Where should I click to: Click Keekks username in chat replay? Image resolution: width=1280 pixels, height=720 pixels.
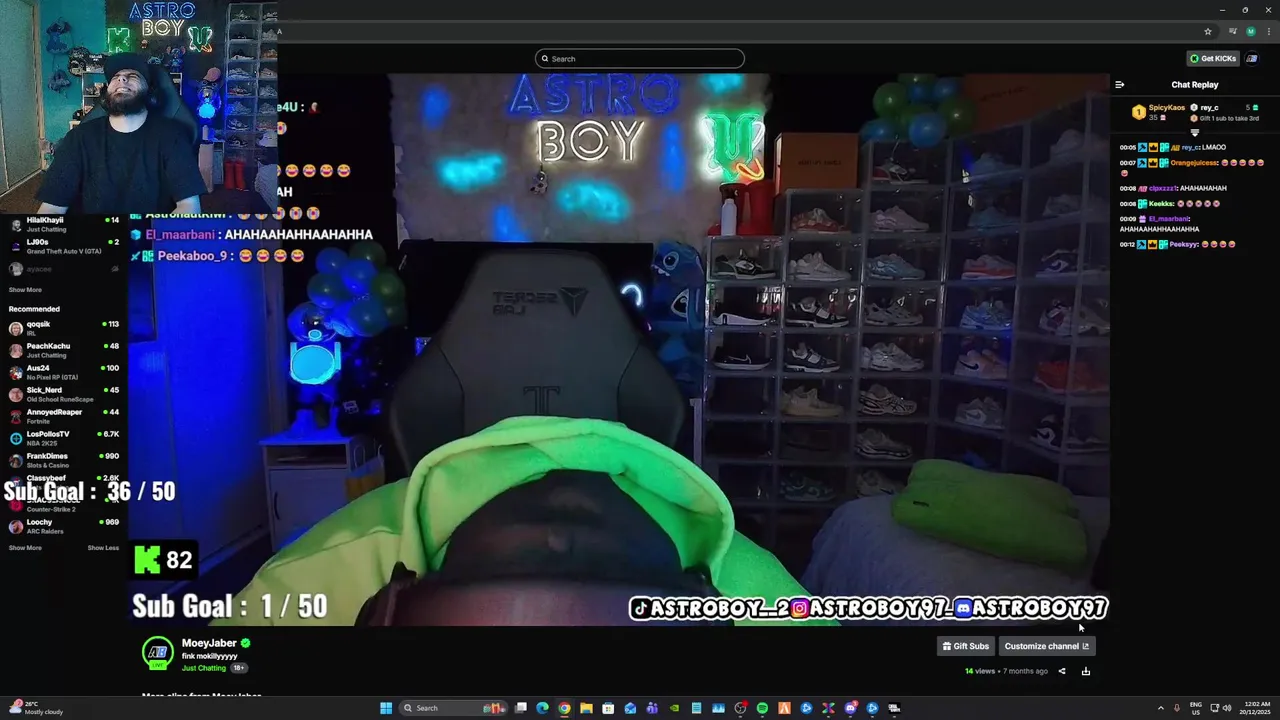point(1161,204)
